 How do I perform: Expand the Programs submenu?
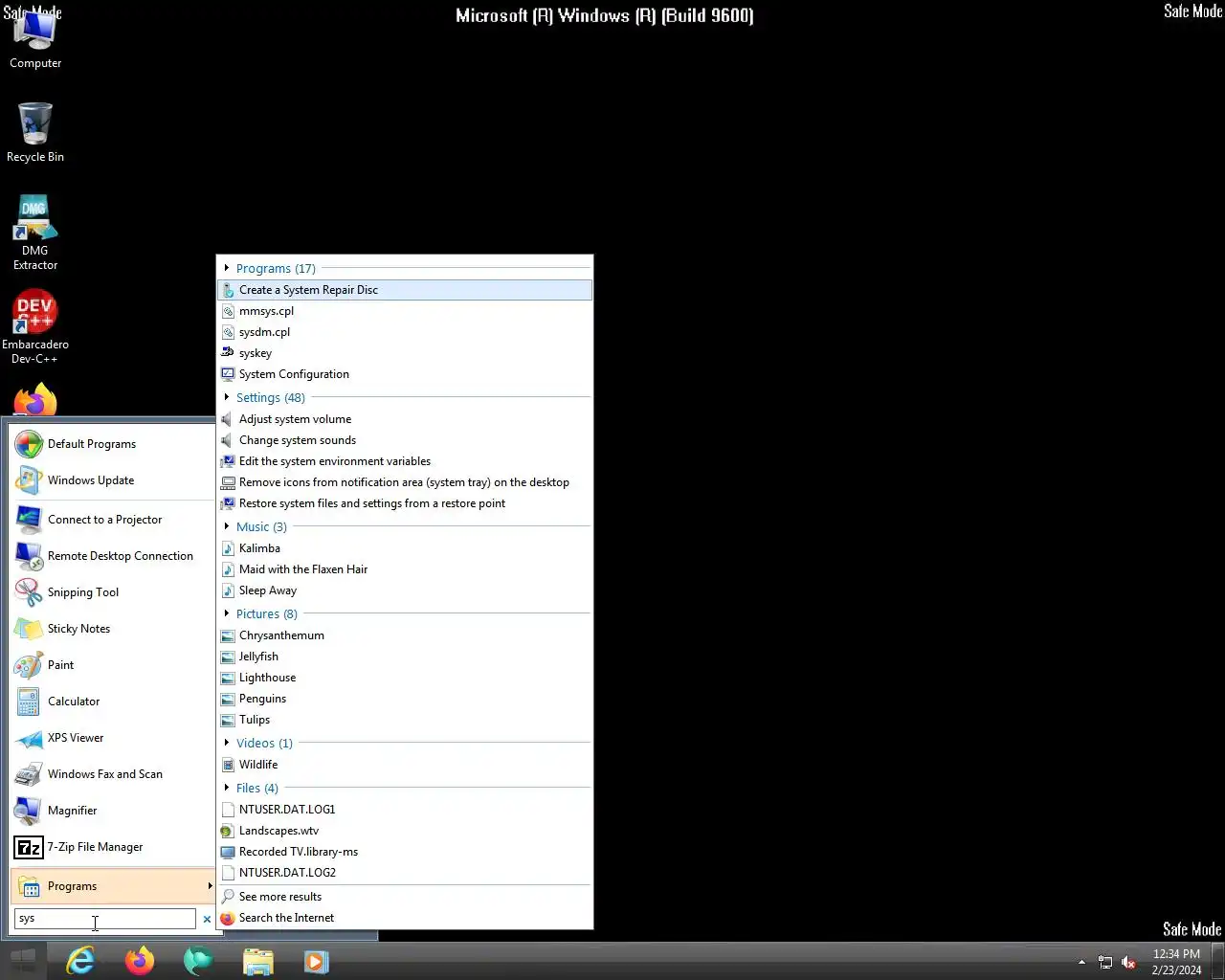[114, 886]
